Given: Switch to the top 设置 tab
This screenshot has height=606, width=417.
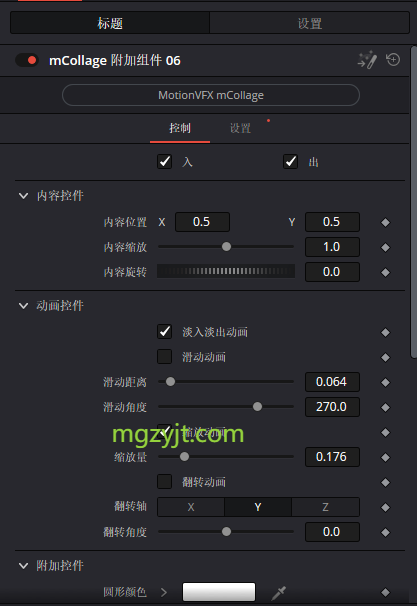Looking at the screenshot, I should click(310, 23).
